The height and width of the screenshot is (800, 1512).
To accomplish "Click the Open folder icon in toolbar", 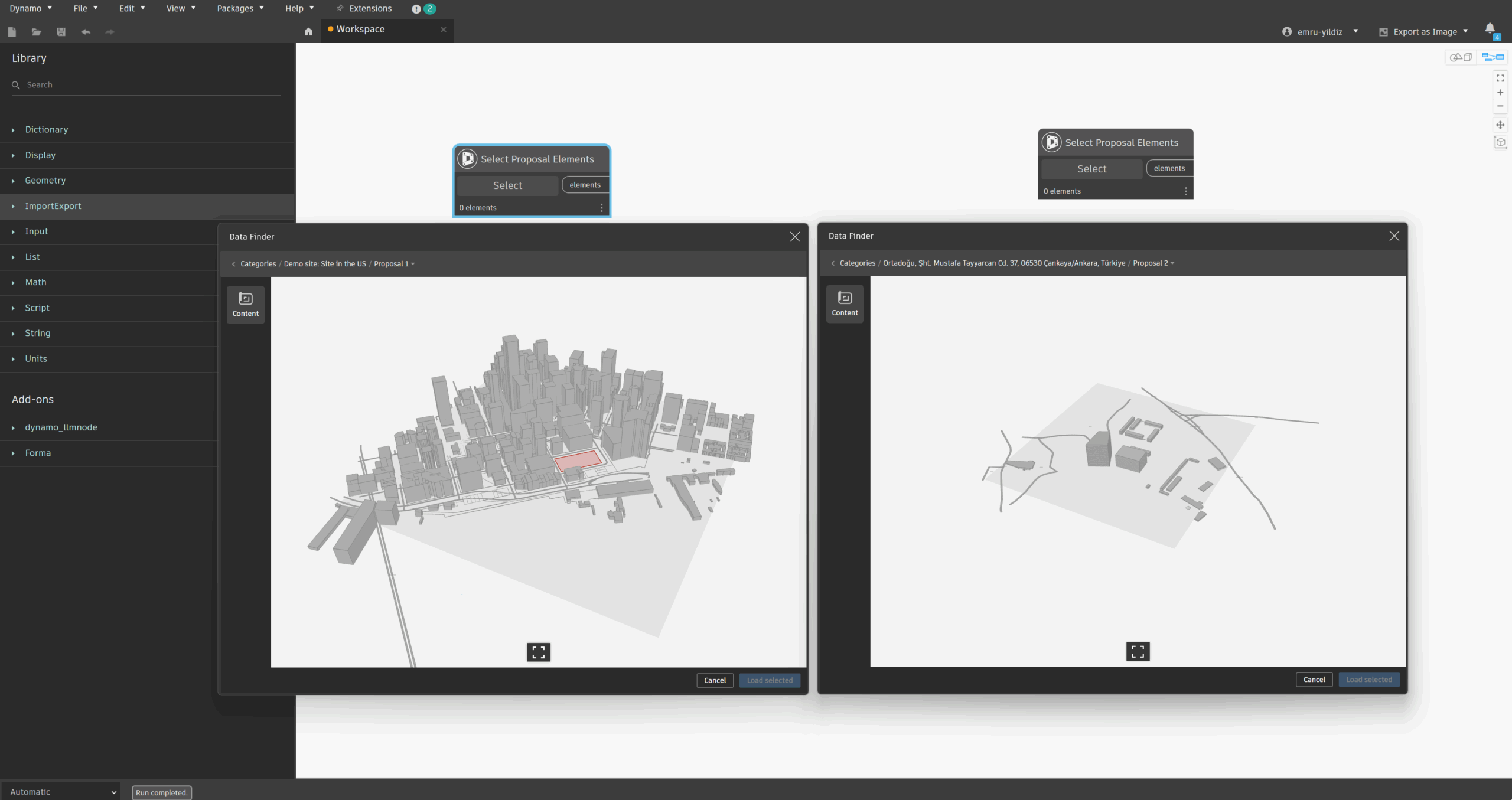I will [37, 32].
